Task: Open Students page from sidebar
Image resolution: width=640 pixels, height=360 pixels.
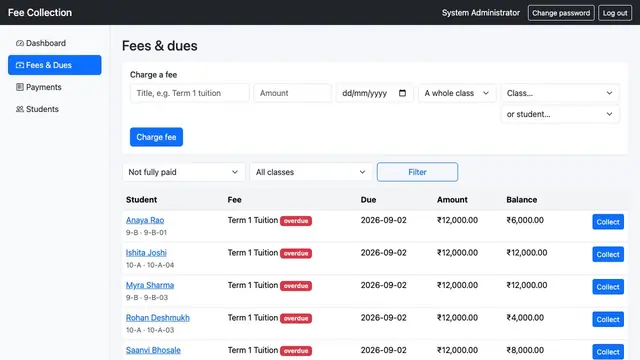Action: pyautogui.click(x=55, y=109)
